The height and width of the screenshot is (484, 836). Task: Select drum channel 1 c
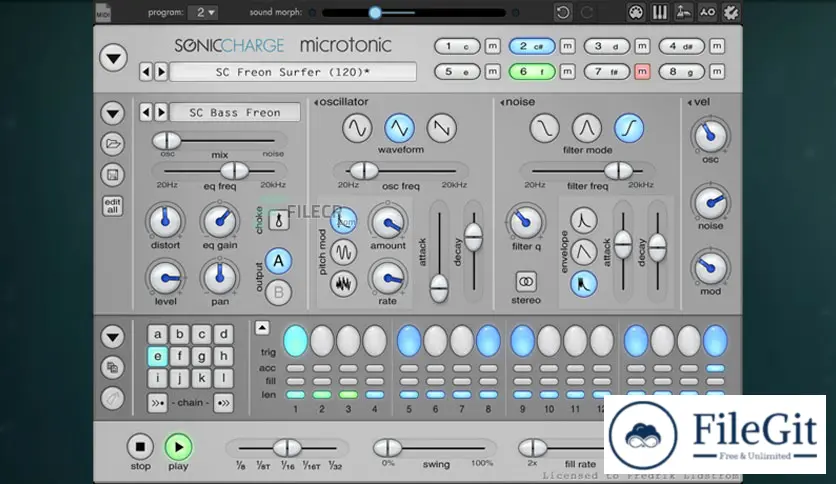click(x=457, y=46)
